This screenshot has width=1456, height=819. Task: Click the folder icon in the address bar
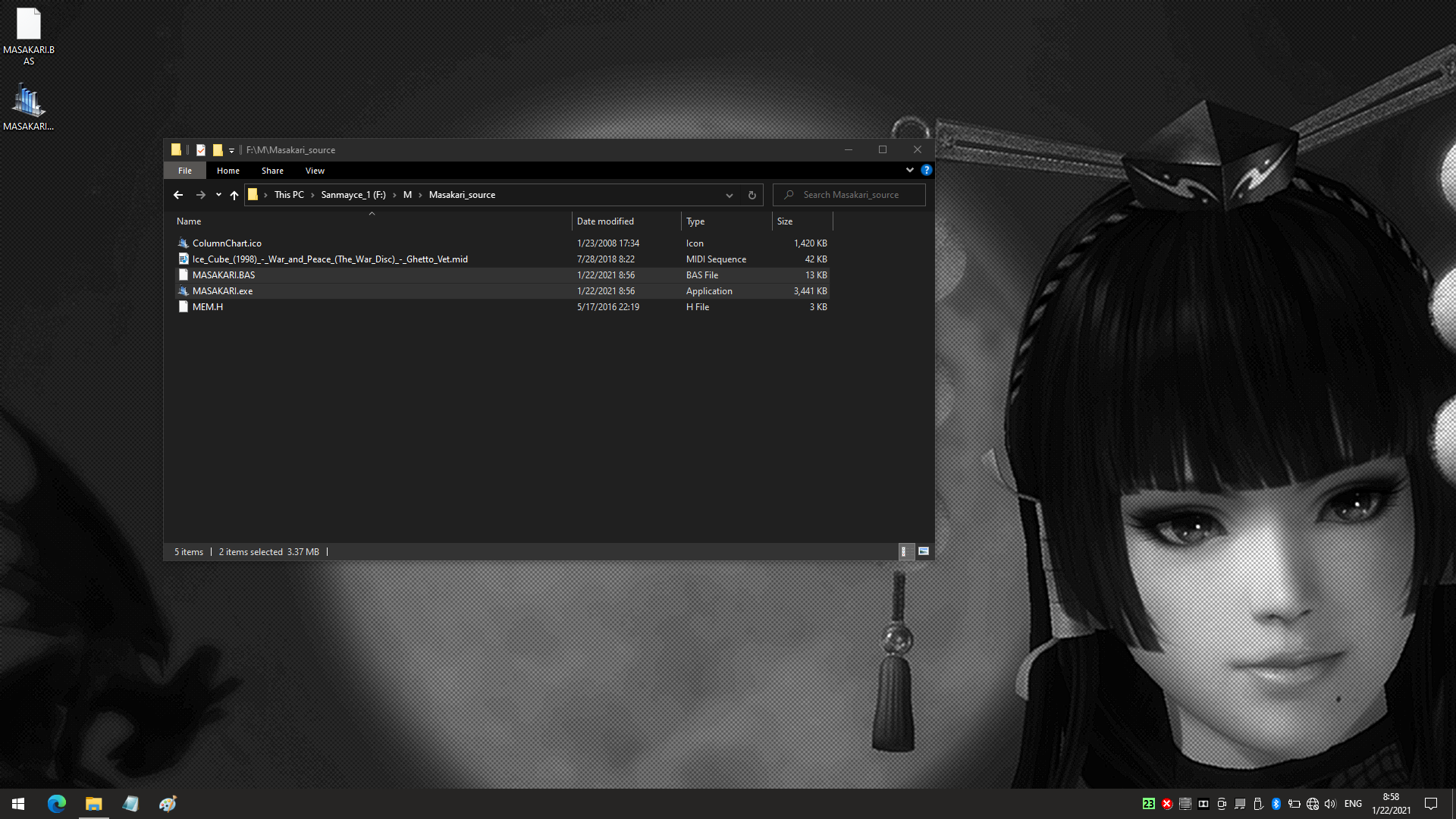(253, 195)
